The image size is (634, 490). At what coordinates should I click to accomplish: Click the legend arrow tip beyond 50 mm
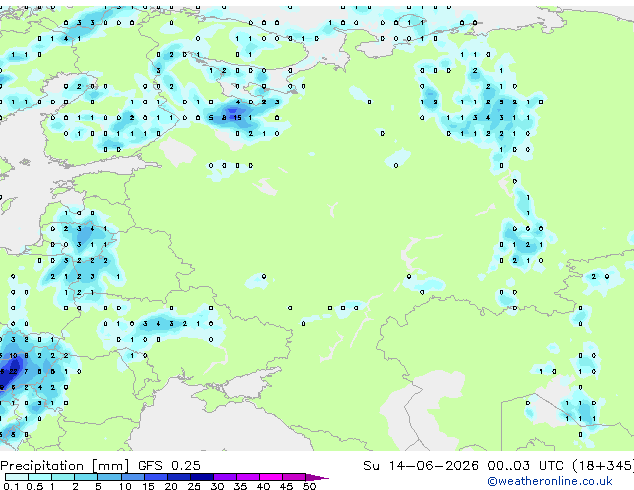317,477
